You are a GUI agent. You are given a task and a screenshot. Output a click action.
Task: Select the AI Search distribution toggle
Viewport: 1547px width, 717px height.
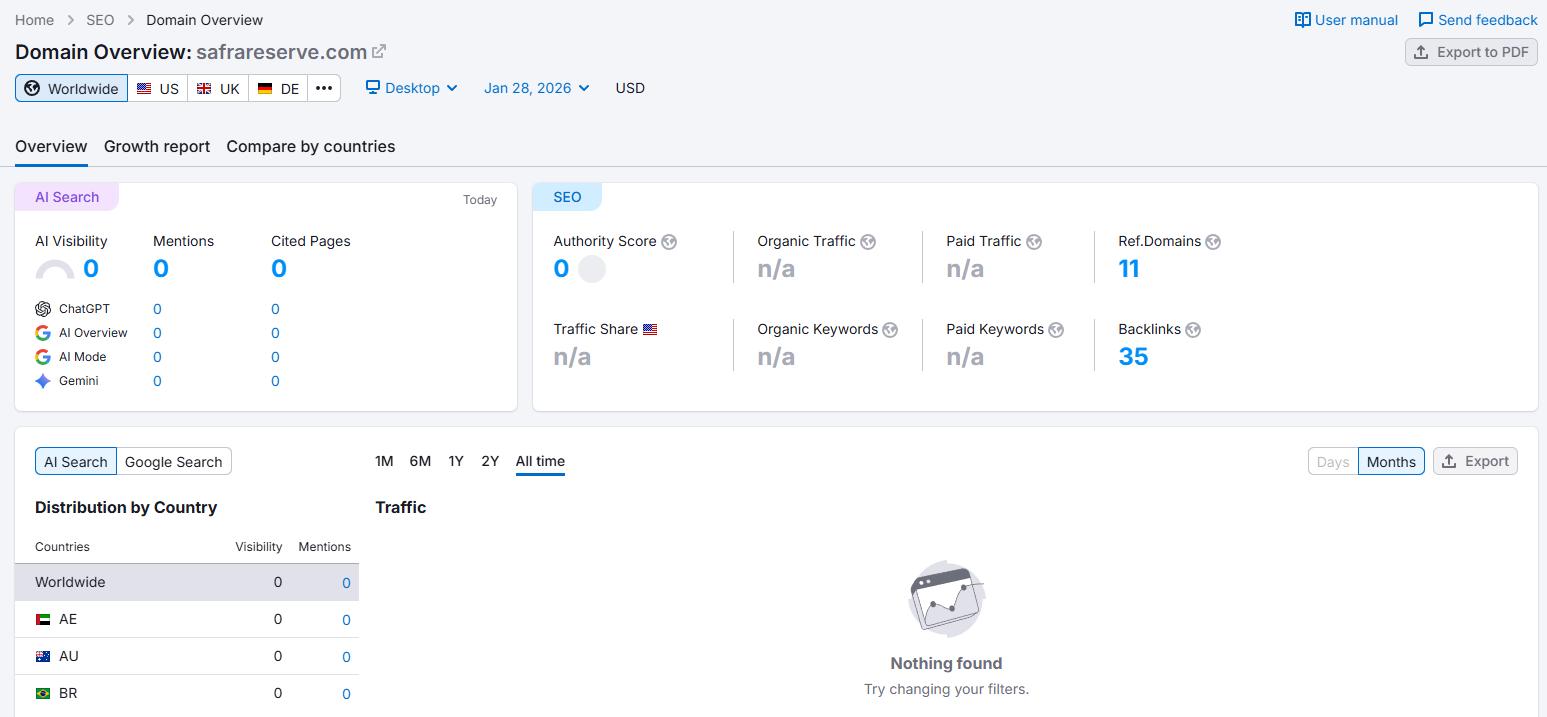point(76,461)
